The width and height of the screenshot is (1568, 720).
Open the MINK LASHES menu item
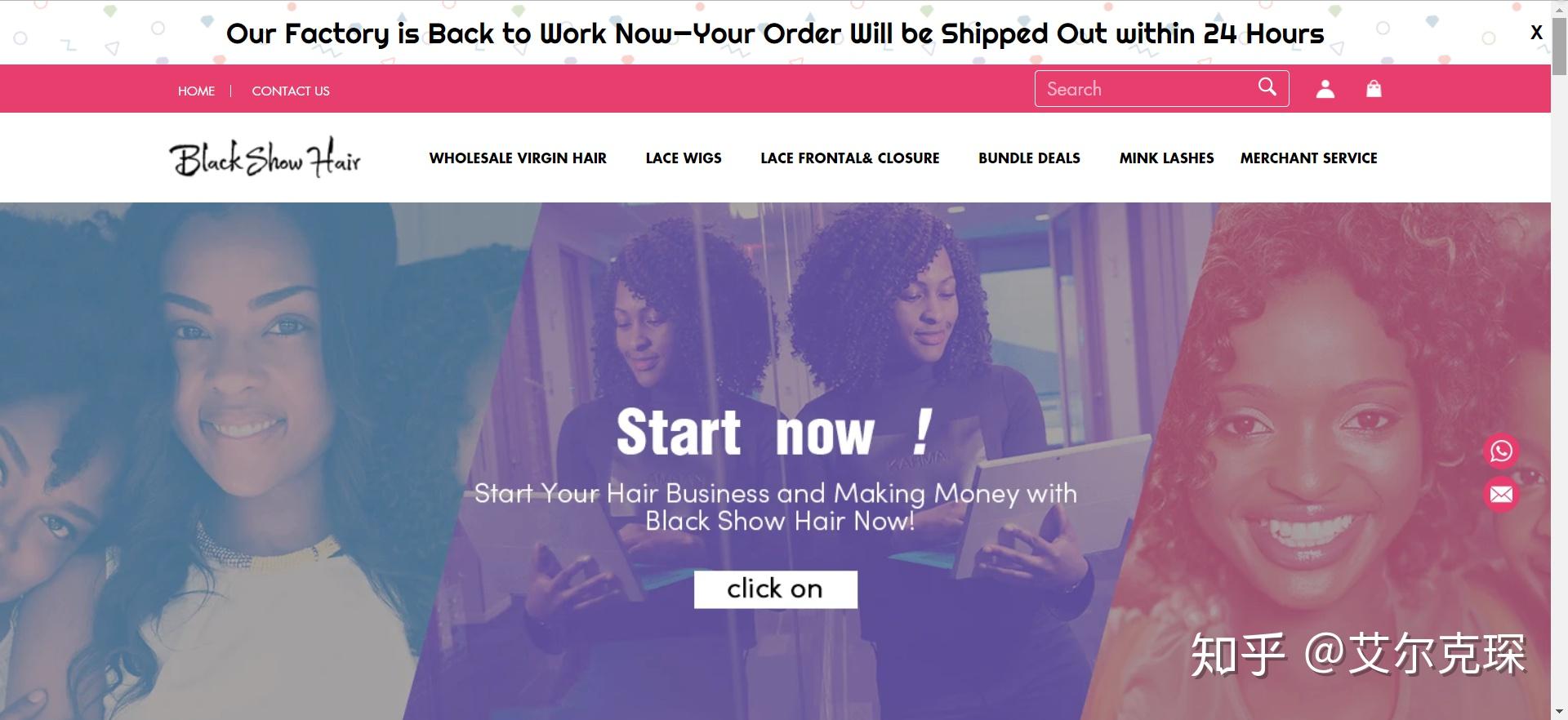[1166, 158]
